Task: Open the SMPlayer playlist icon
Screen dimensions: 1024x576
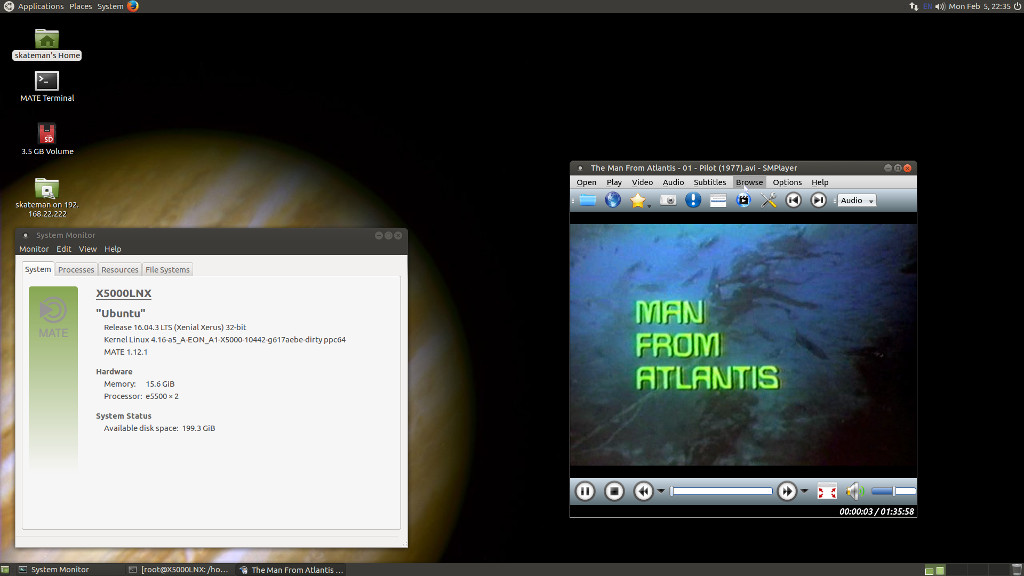Action: tap(718, 200)
